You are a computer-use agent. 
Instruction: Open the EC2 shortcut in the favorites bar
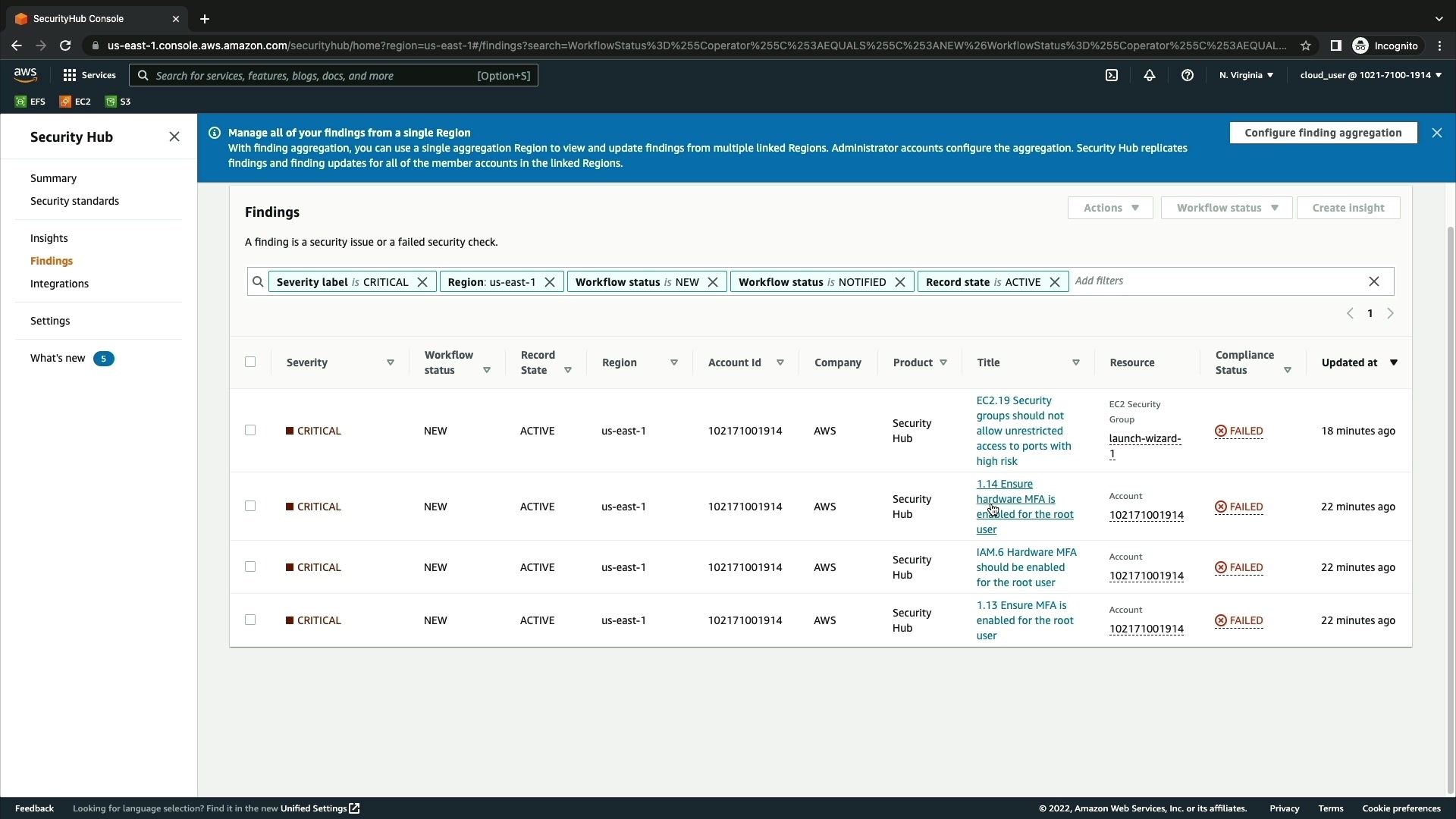(x=75, y=102)
